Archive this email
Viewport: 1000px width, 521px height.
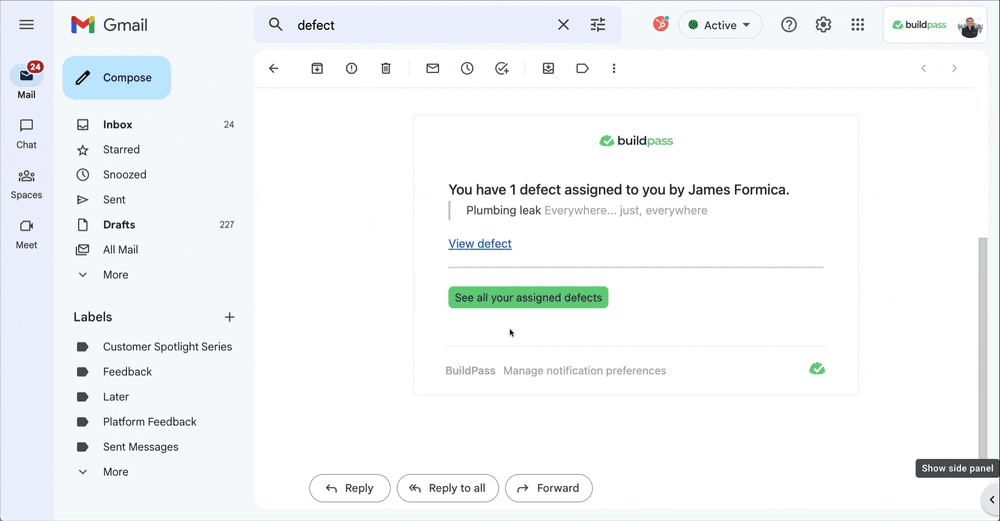click(x=317, y=68)
